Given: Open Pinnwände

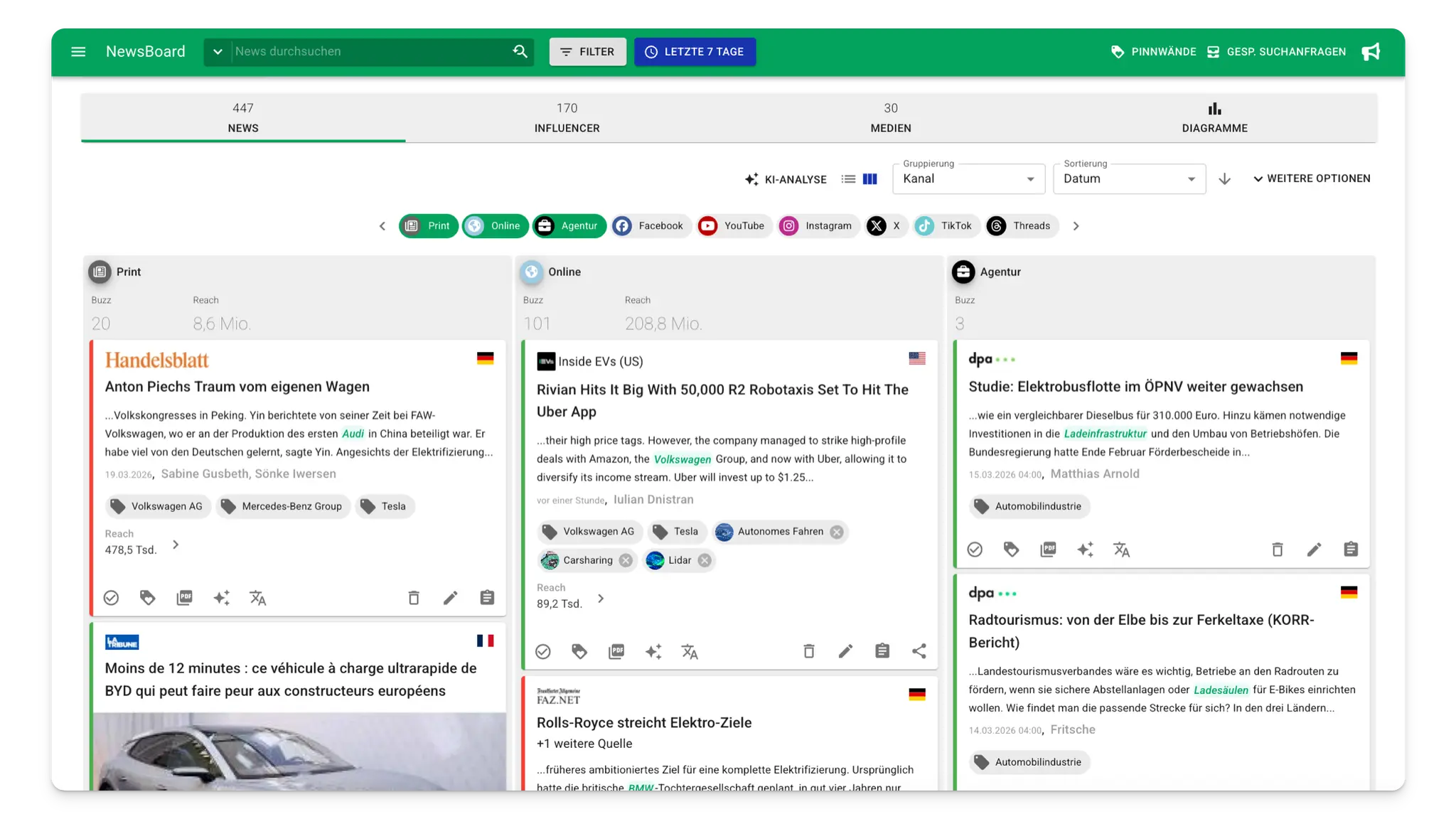Looking at the screenshot, I should pos(1153,51).
